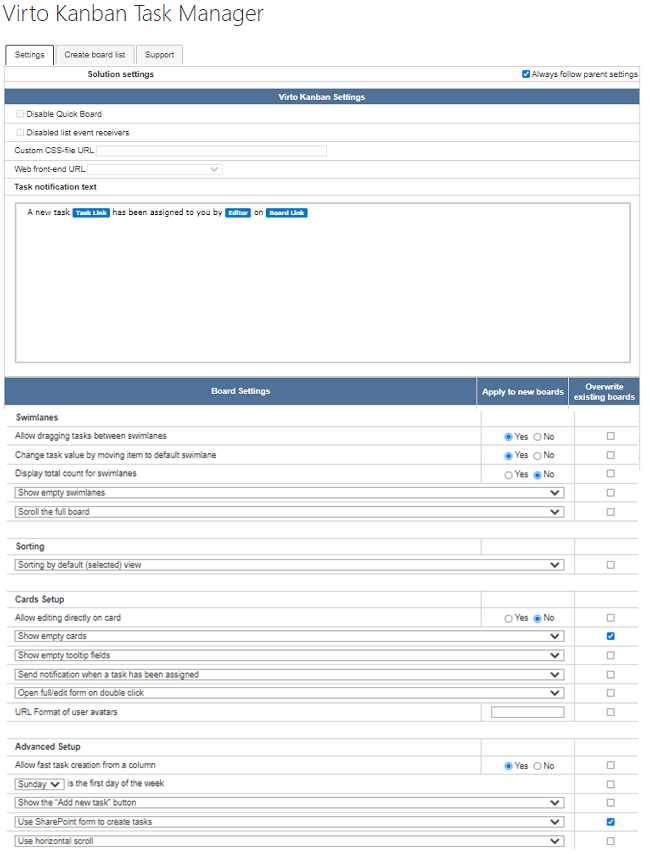
Task: Click the Cards Setup section label
Action: click(40, 600)
